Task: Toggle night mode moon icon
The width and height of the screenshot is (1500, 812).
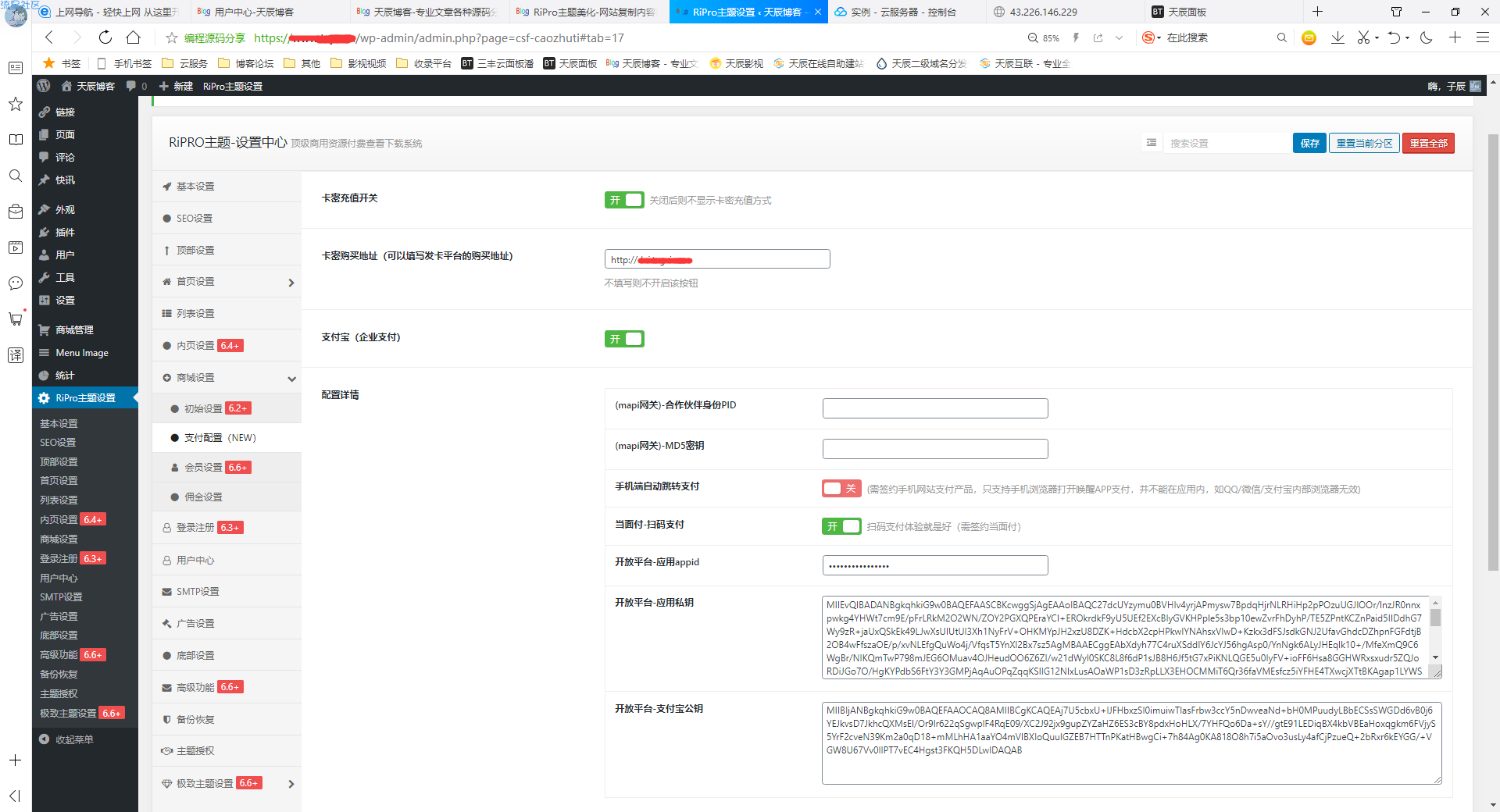Action: click(x=1427, y=37)
